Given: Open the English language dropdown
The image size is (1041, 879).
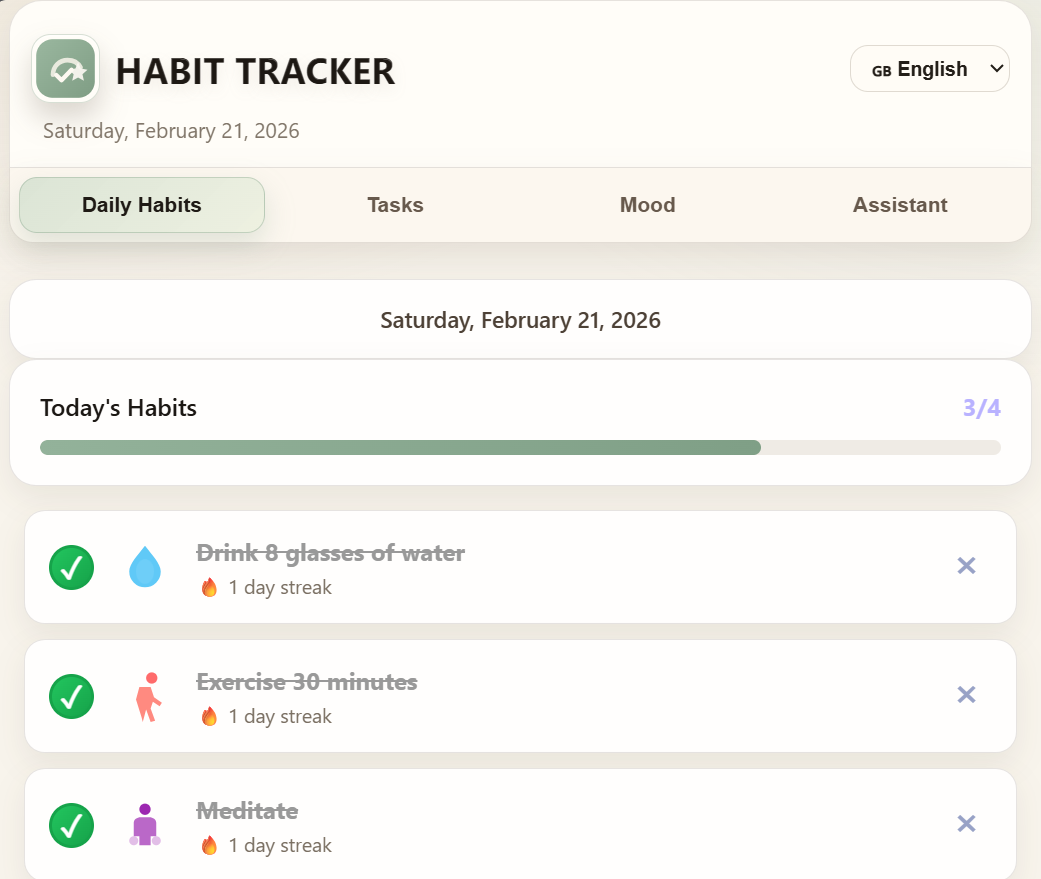Looking at the screenshot, I should [929, 68].
